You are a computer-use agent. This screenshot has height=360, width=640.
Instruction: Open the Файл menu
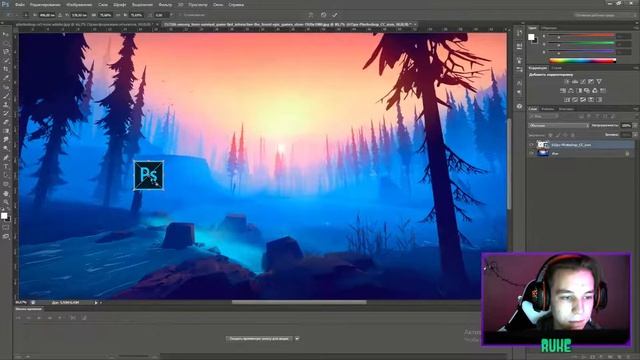pyautogui.click(x=20, y=5)
